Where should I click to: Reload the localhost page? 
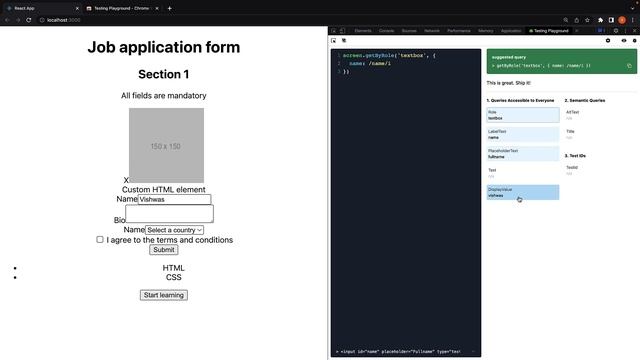click(x=29, y=20)
